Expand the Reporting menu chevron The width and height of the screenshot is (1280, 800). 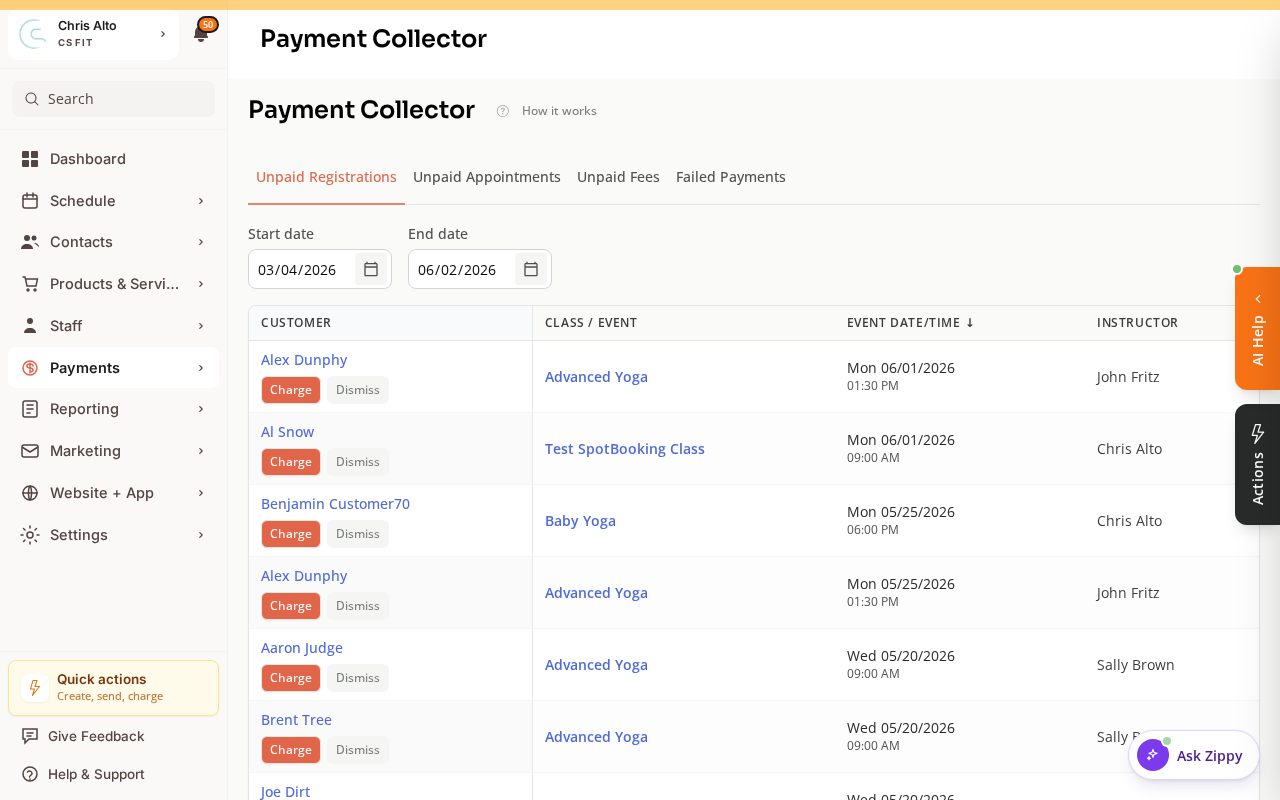pos(201,409)
